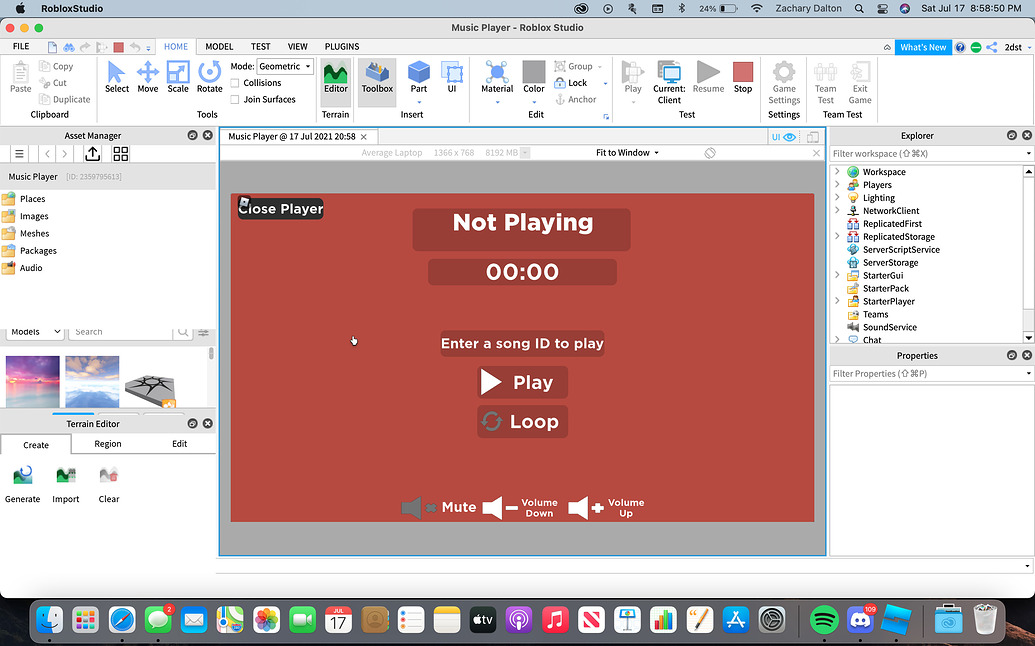The height and width of the screenshot is (646, 1035).
Task: Activate the Scale tool
Action: coord(178,77)
